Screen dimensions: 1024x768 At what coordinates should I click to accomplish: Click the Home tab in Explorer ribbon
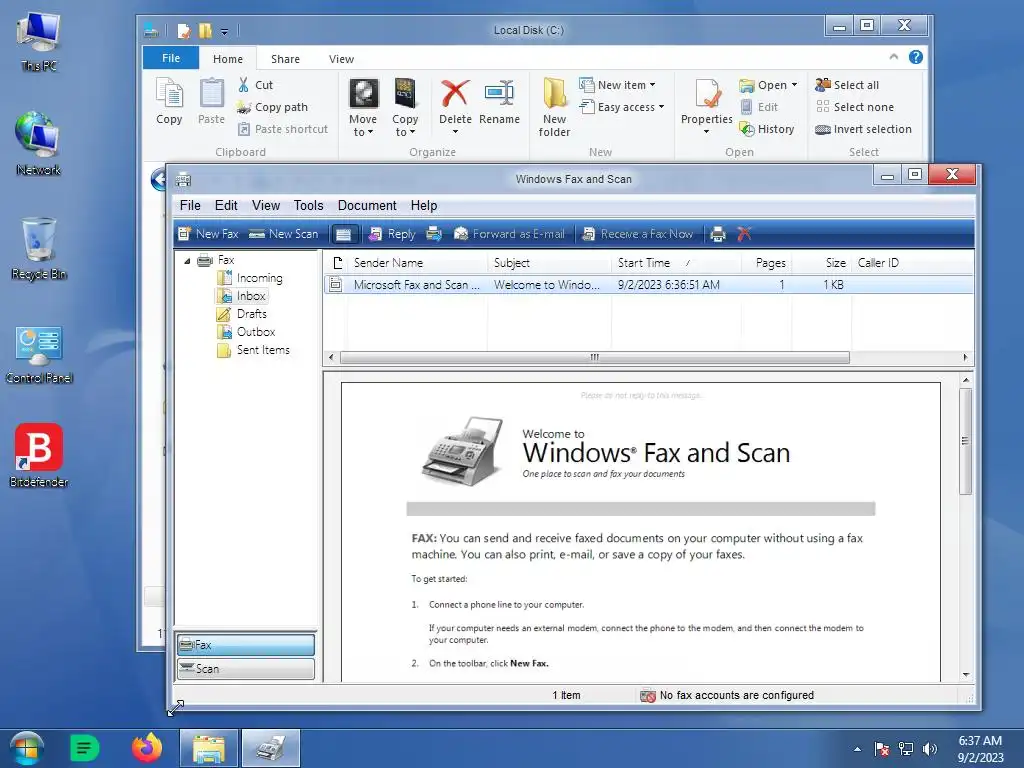pyautogui.click(x=228, y=59)
